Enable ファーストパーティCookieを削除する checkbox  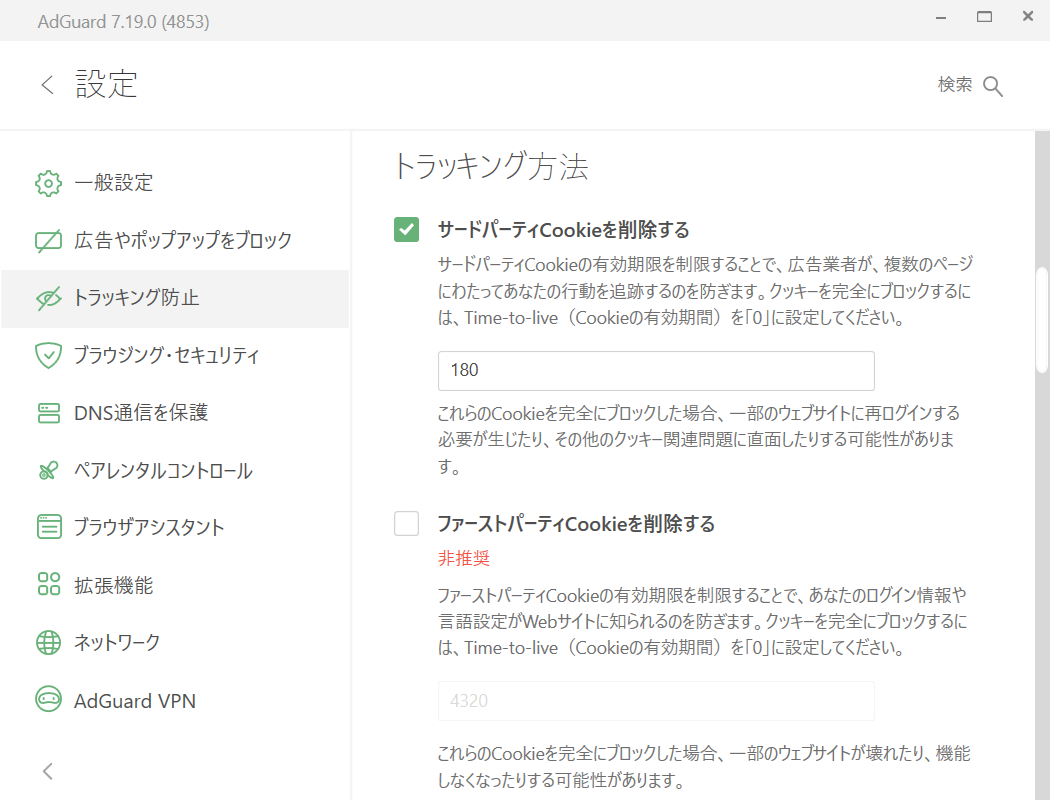click(406, 523)
